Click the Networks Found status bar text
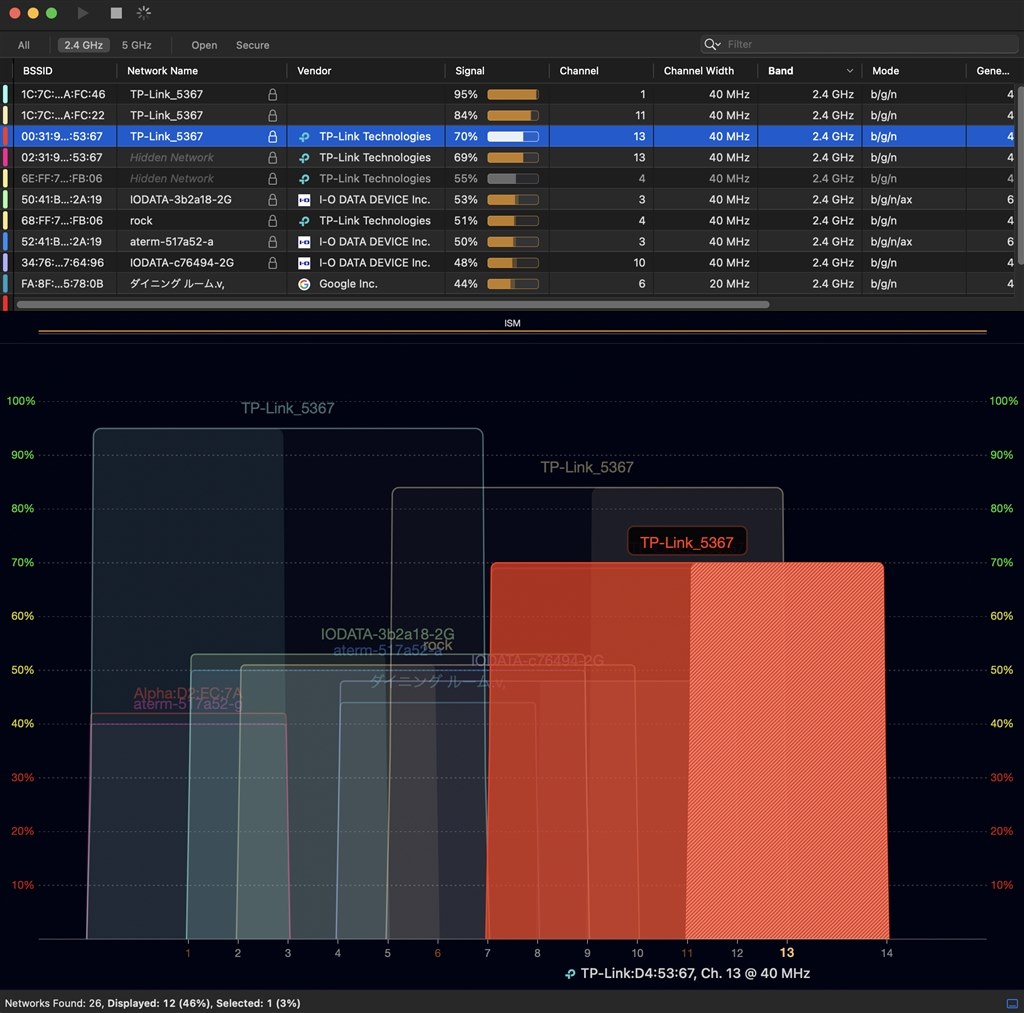 tap(152, 1003)
